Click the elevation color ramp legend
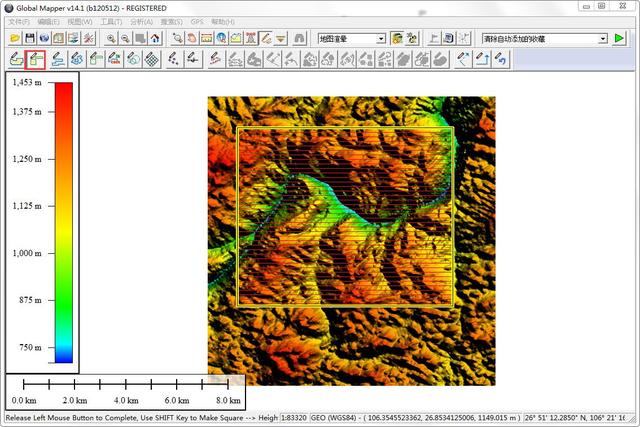The height and width of the screenshot is (427, 640). [64, 222]
